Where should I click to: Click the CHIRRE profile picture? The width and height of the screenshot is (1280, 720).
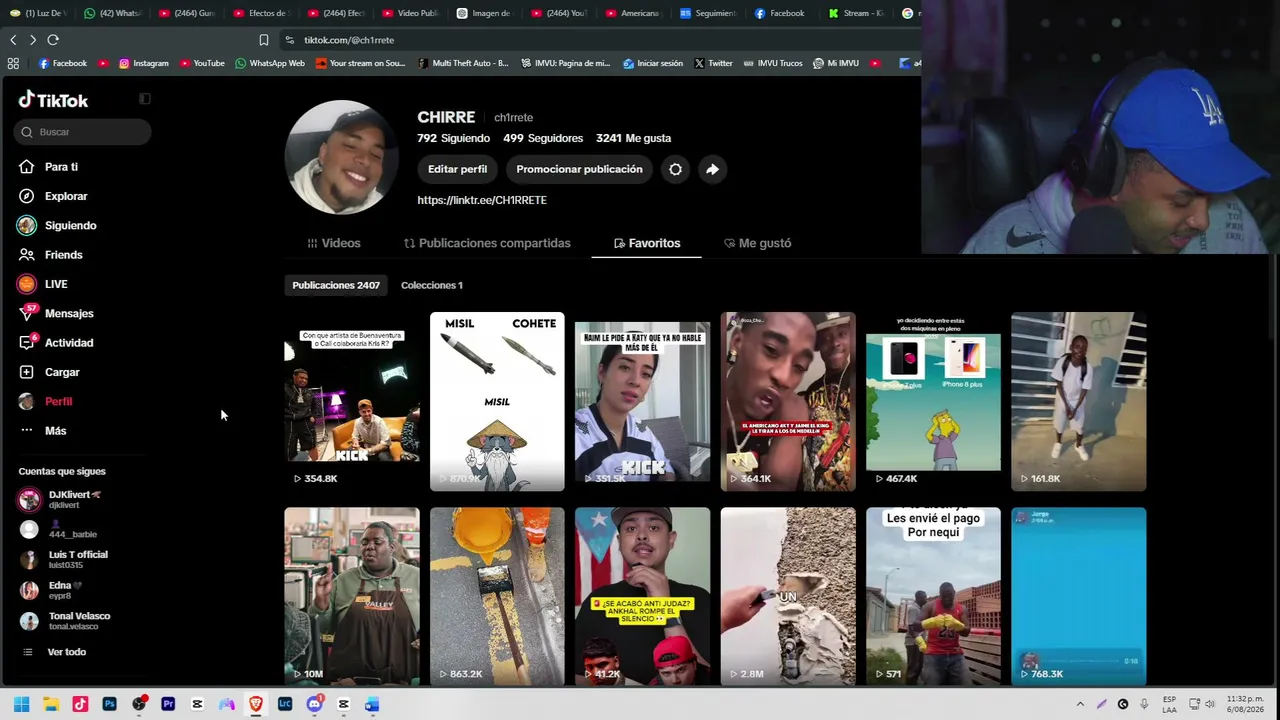tap(341, 157)
